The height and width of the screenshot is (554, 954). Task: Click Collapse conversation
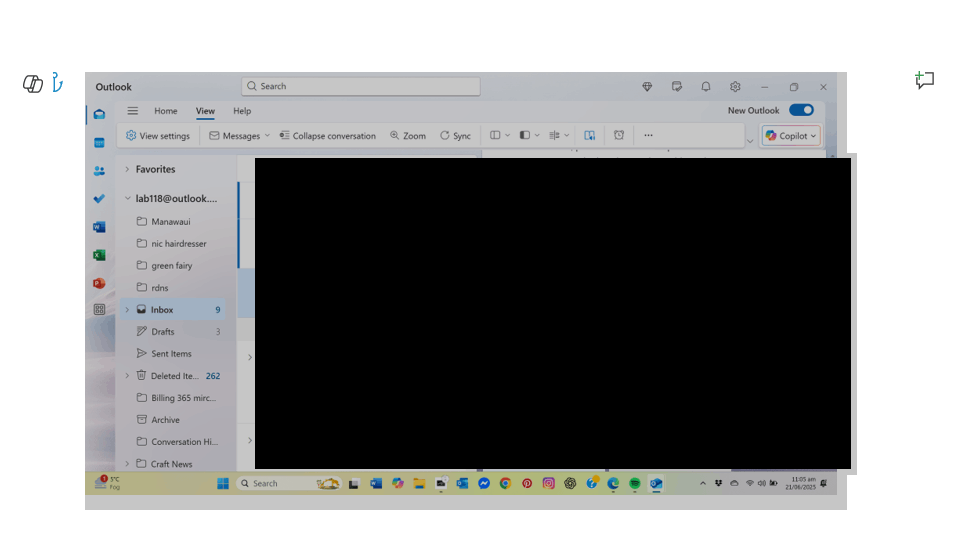[x=327, y=136]
